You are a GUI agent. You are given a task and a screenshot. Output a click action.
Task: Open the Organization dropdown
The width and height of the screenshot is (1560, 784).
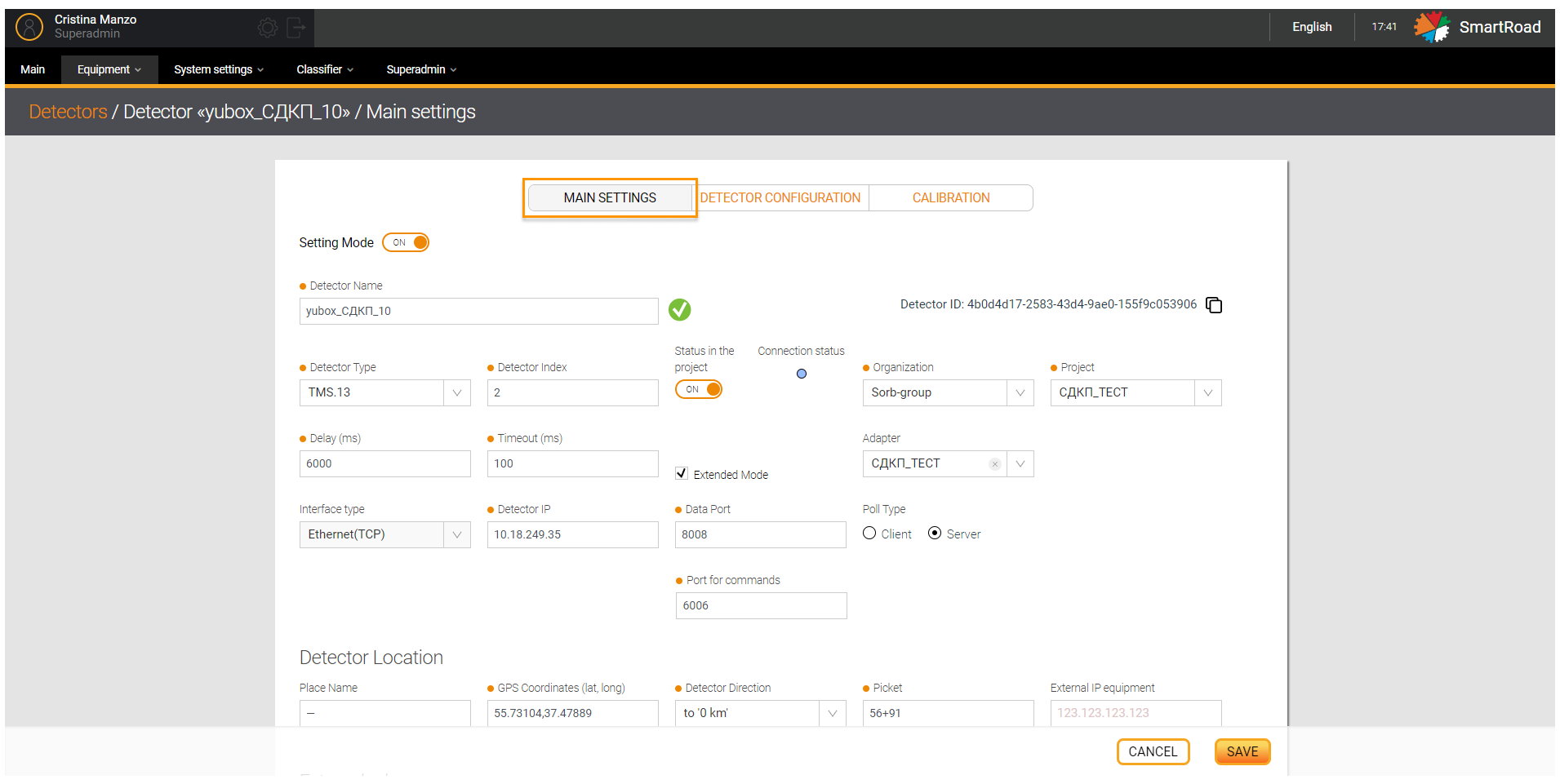click(949, 392)
